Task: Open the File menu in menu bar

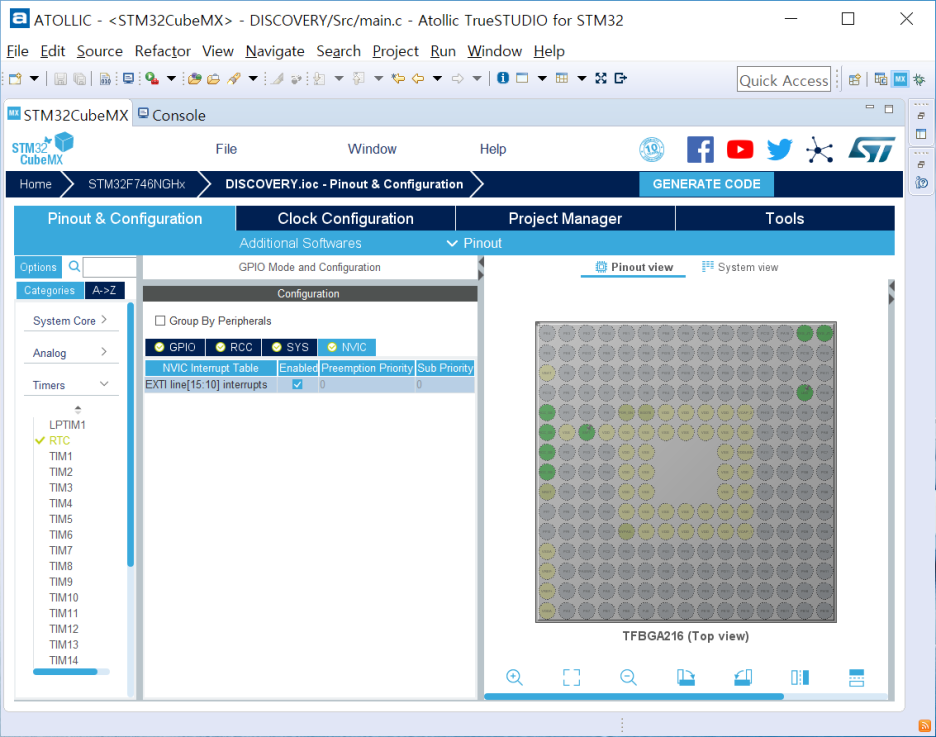Action: coord(17,51)
